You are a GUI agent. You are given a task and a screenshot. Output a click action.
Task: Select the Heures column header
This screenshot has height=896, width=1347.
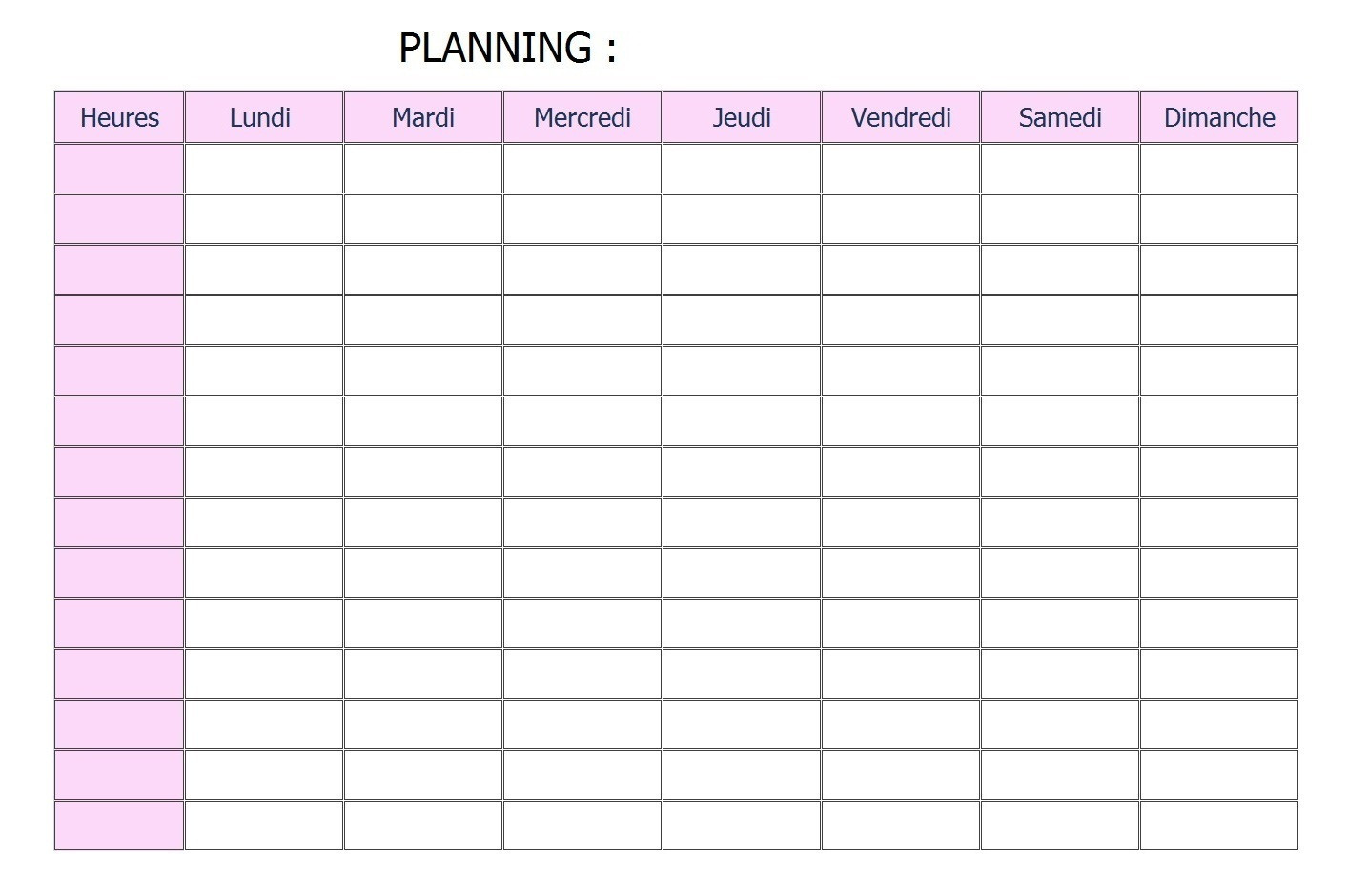[119, 117]
